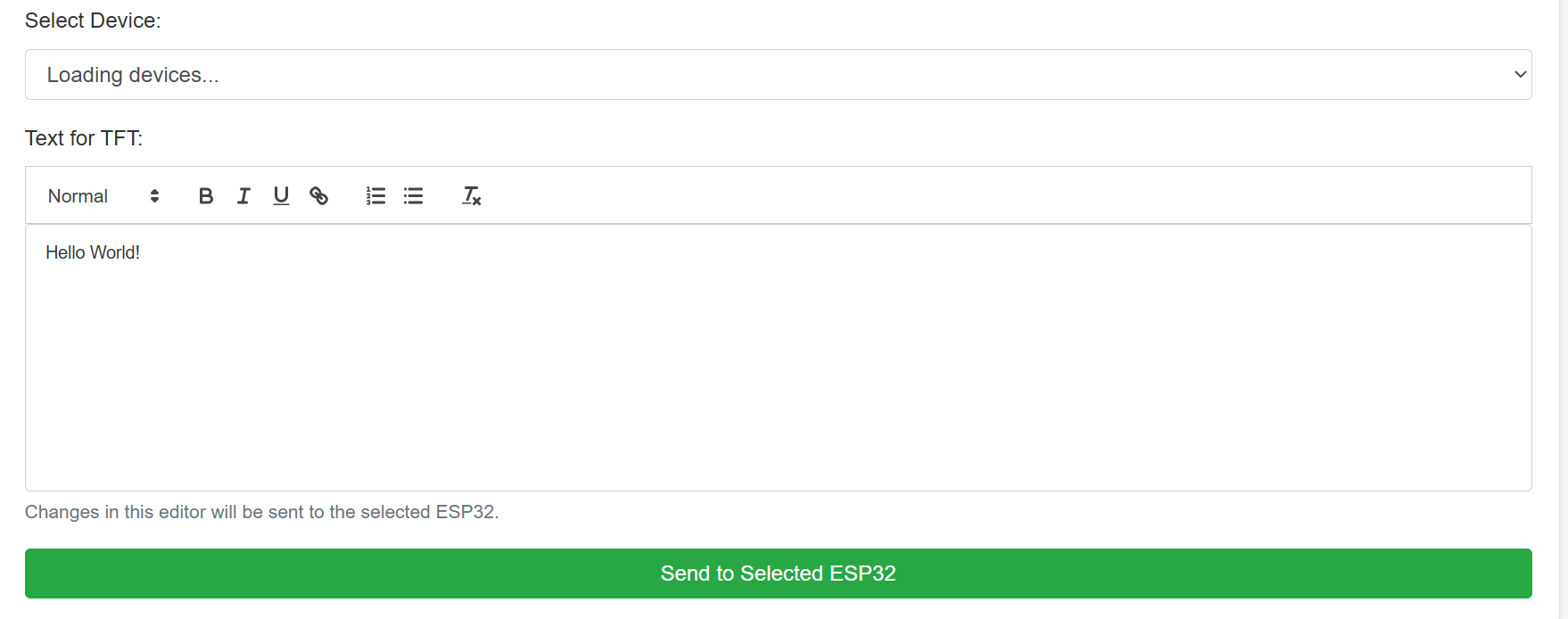
Task: Send text using Send to Selected ESP32
Action: click(778, 574)
